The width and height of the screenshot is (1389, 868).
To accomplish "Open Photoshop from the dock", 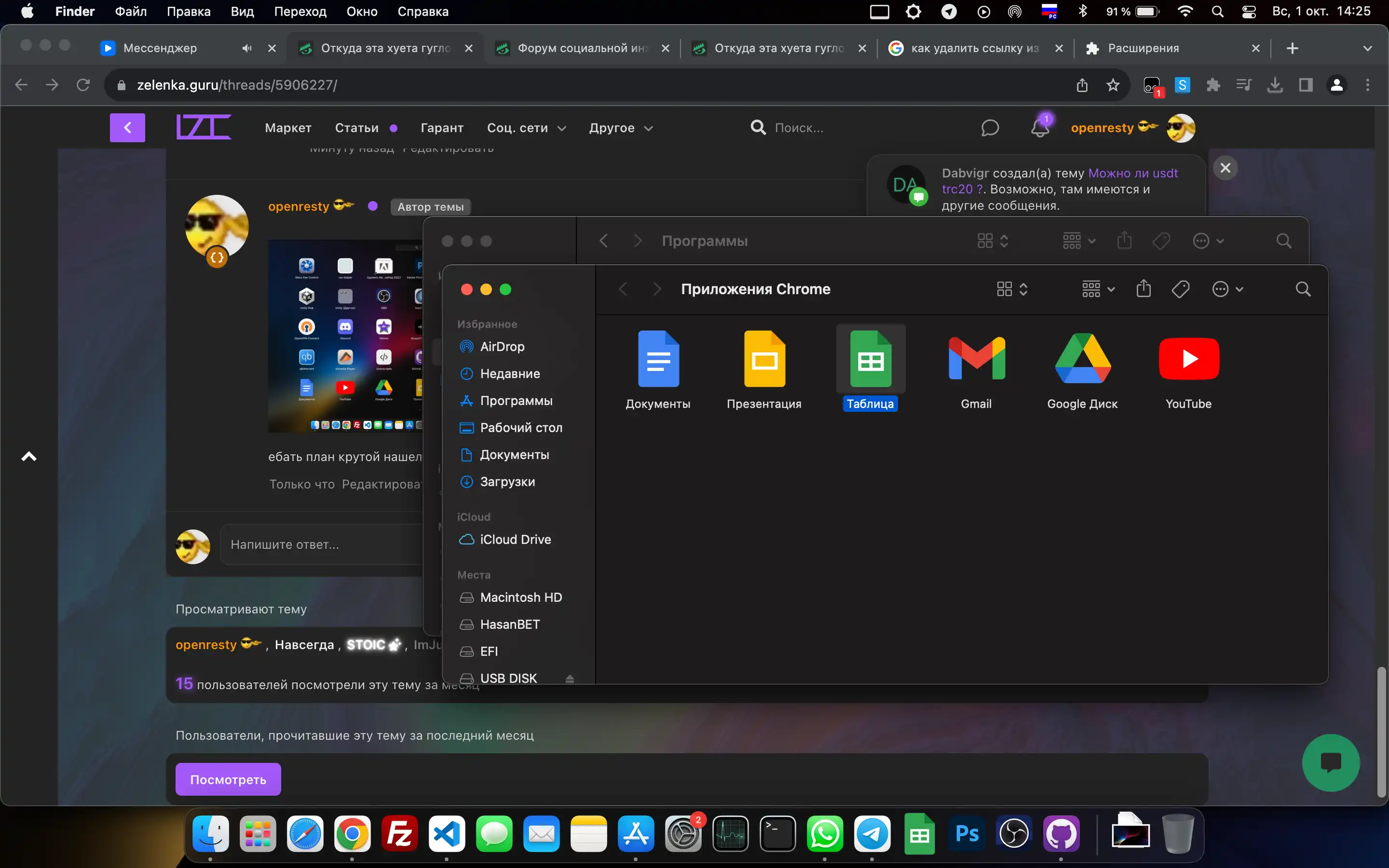I will [967, 834].
